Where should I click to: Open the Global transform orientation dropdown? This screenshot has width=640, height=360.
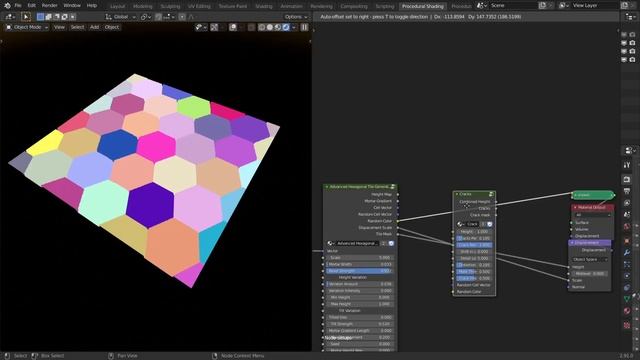click(x=120, y=17)
